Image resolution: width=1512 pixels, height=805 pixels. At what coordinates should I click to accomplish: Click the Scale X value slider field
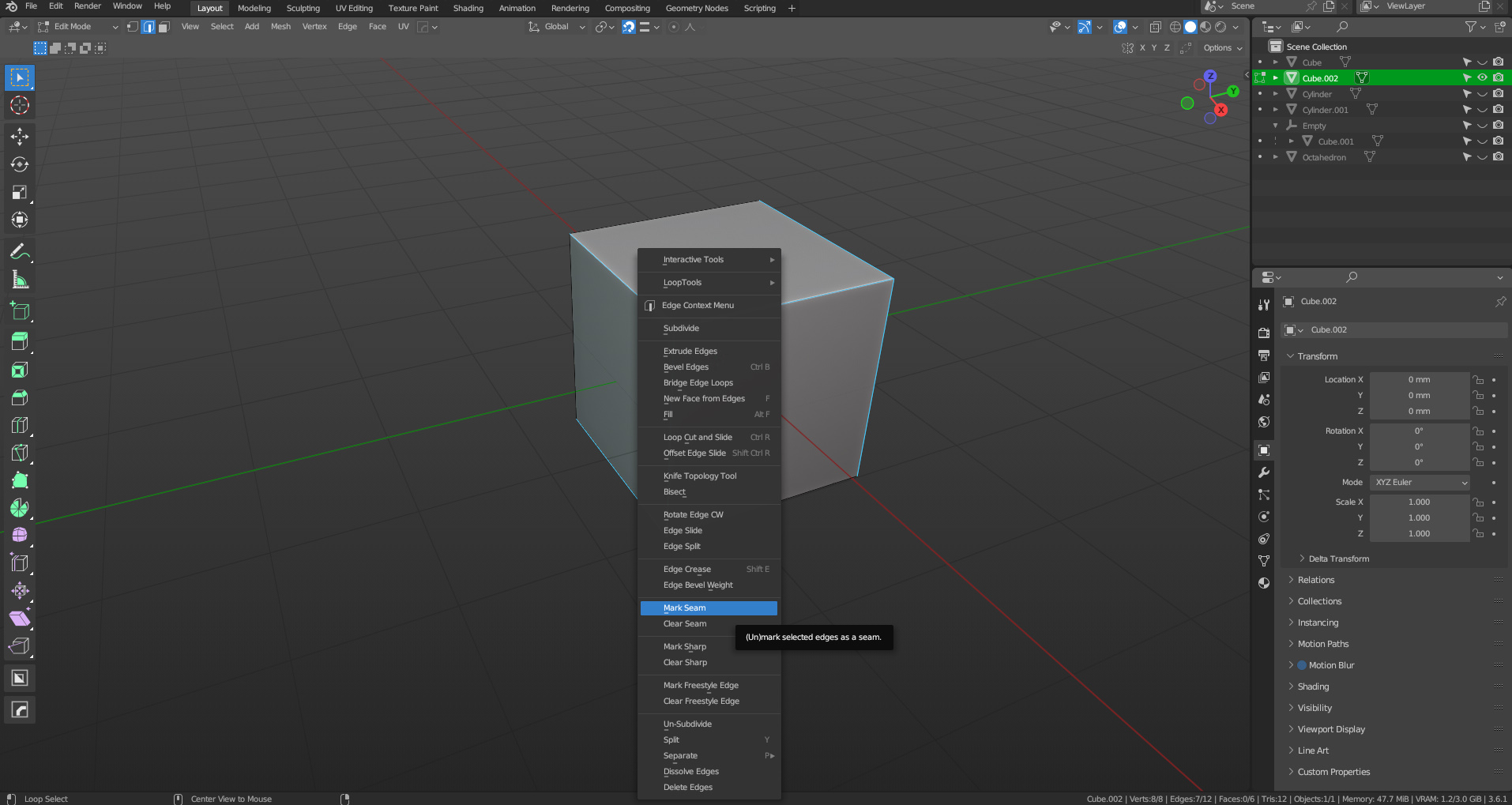pyautogui.click(x=1419, y=502)
